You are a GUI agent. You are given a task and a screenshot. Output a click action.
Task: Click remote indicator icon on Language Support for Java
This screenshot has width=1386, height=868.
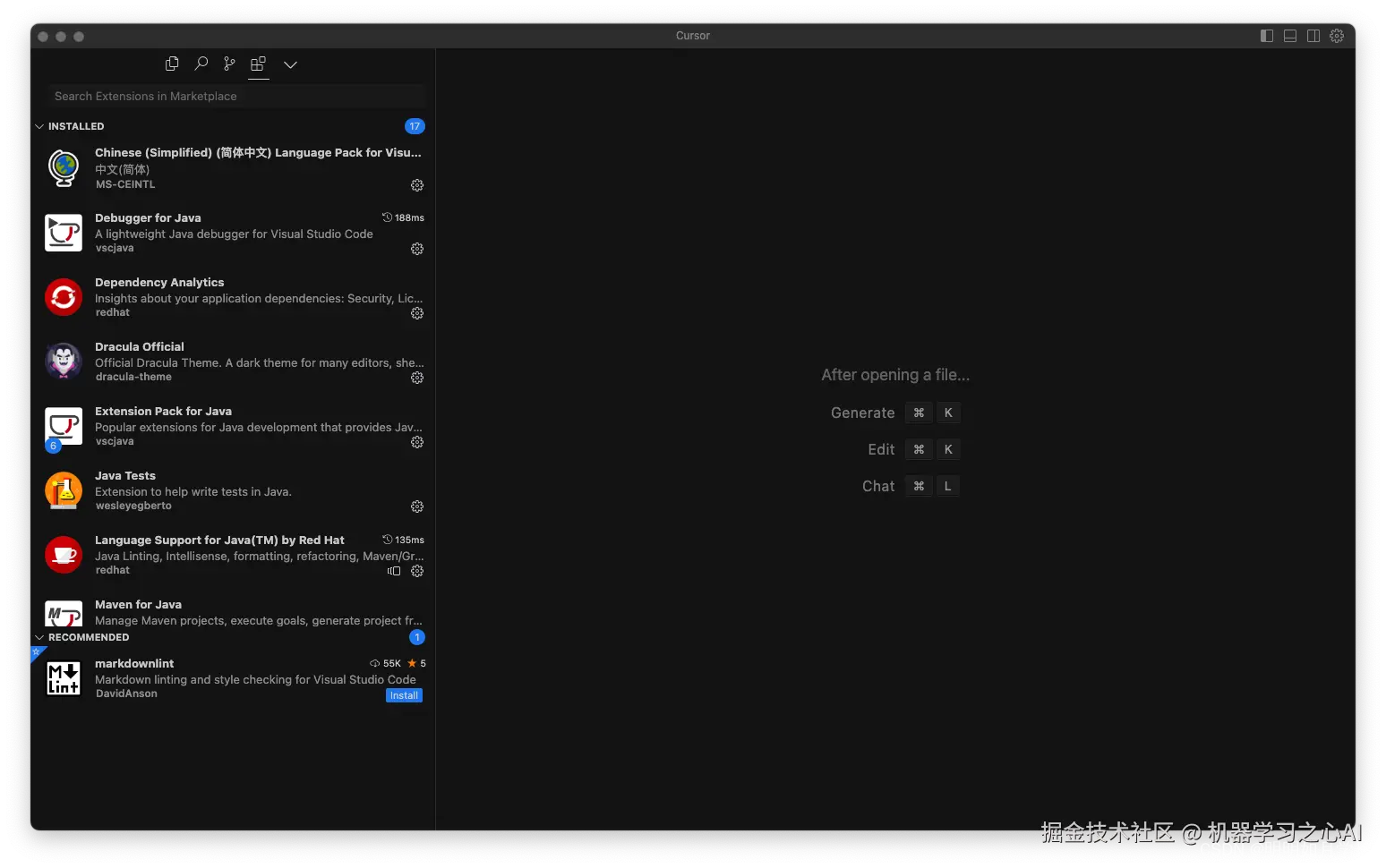[x=394, y=571]
